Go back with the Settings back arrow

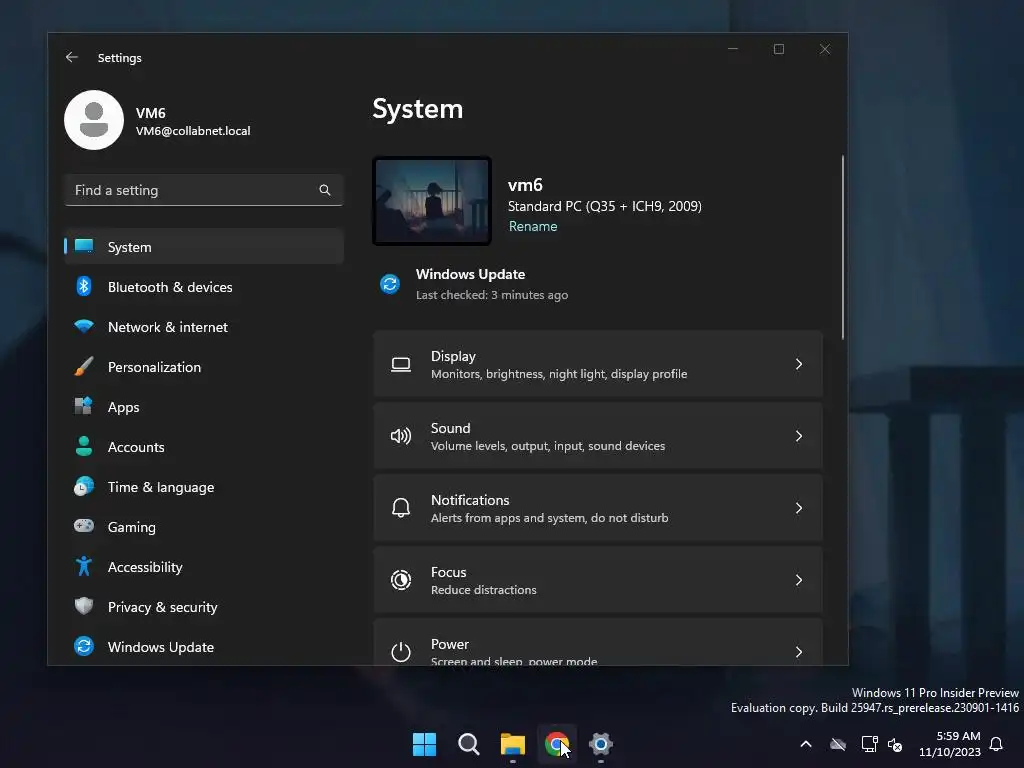click(x=72, y=57)
